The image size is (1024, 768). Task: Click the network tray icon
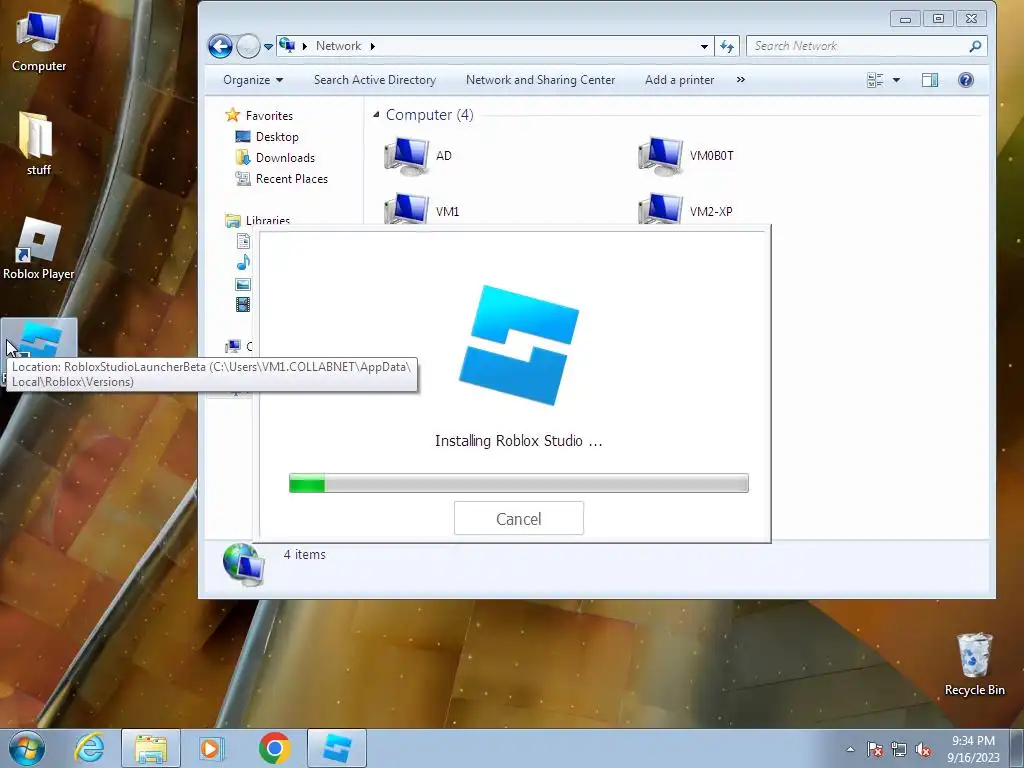click(899, 749)
